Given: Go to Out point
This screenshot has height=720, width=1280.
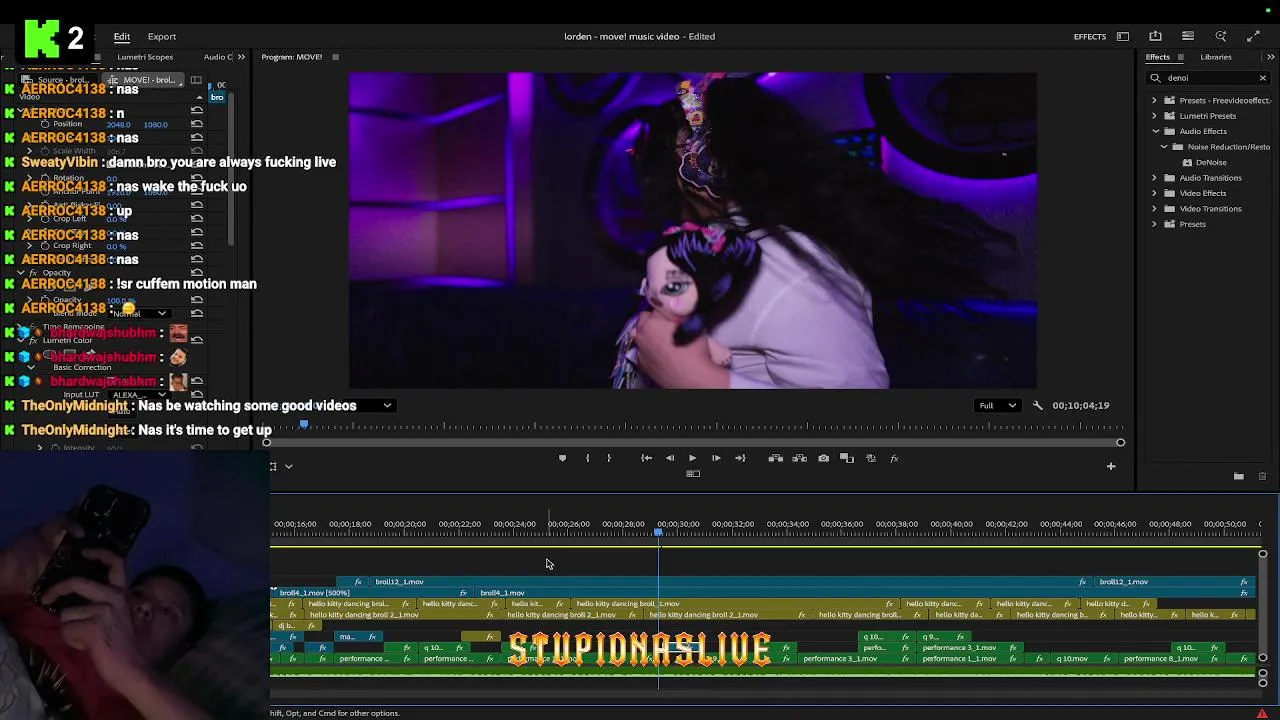Looking at the screenshot, I should (x=740, y=458).
